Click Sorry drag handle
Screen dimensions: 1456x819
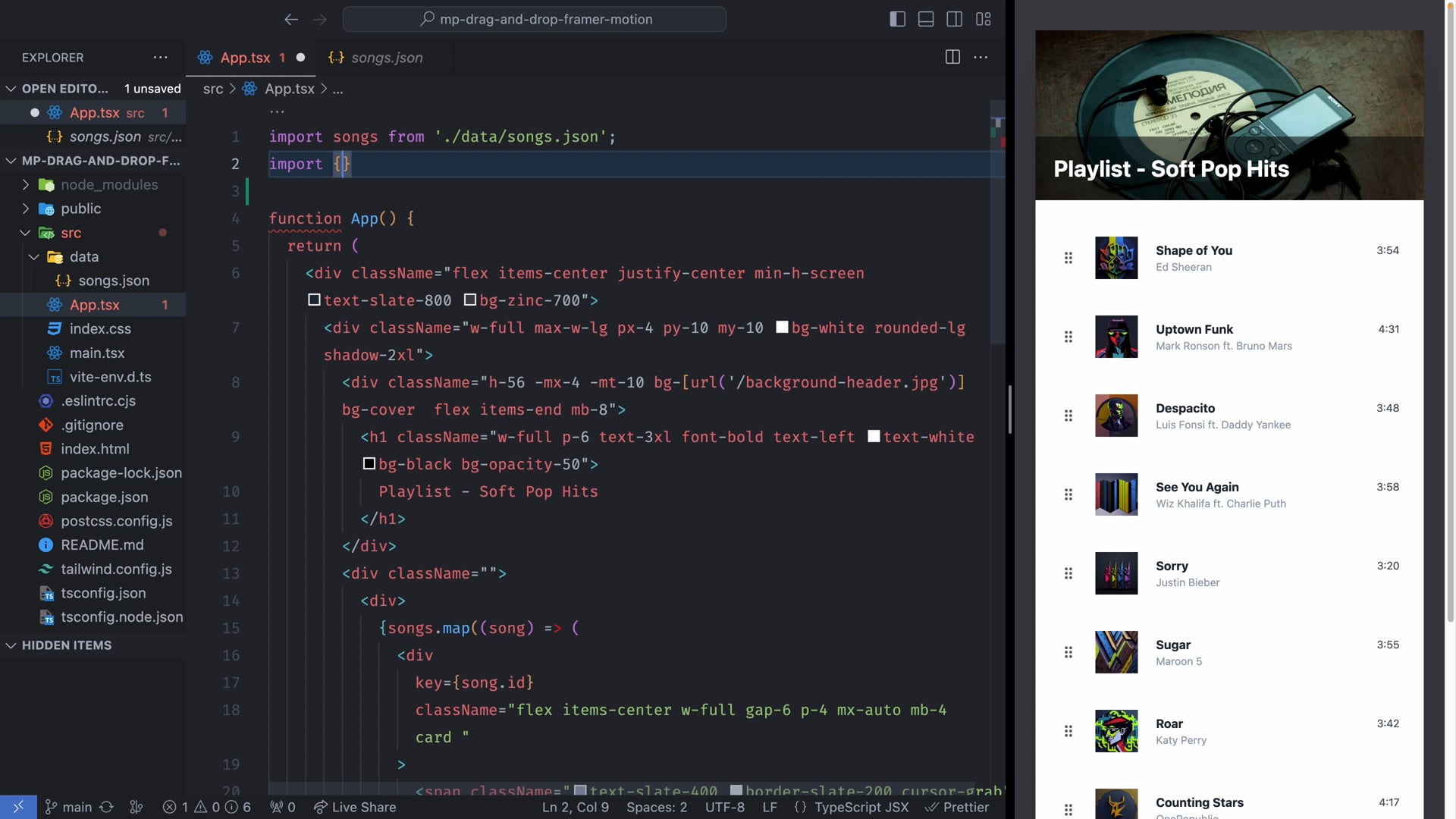point(1068,573)
